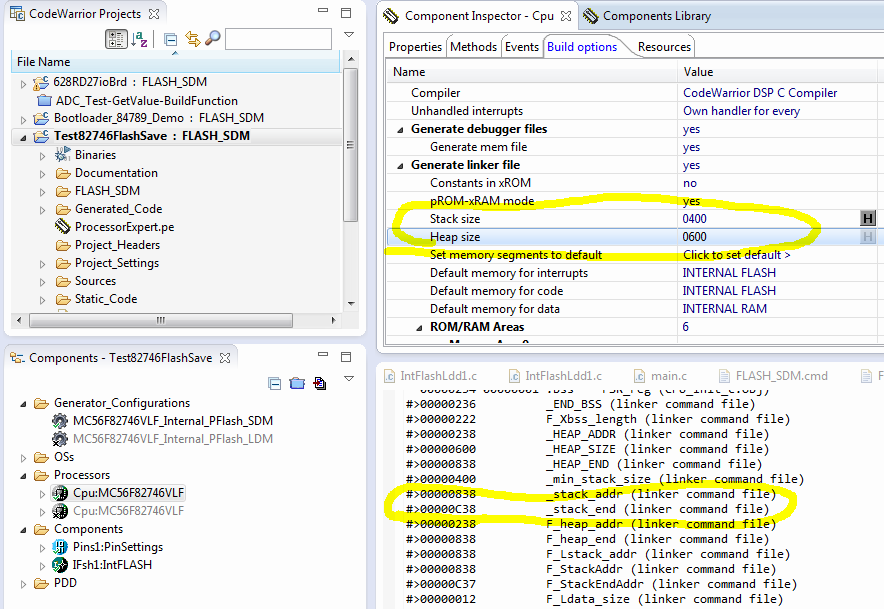
Task: Click 'Own handler for every' value
Action: point(741,111)
